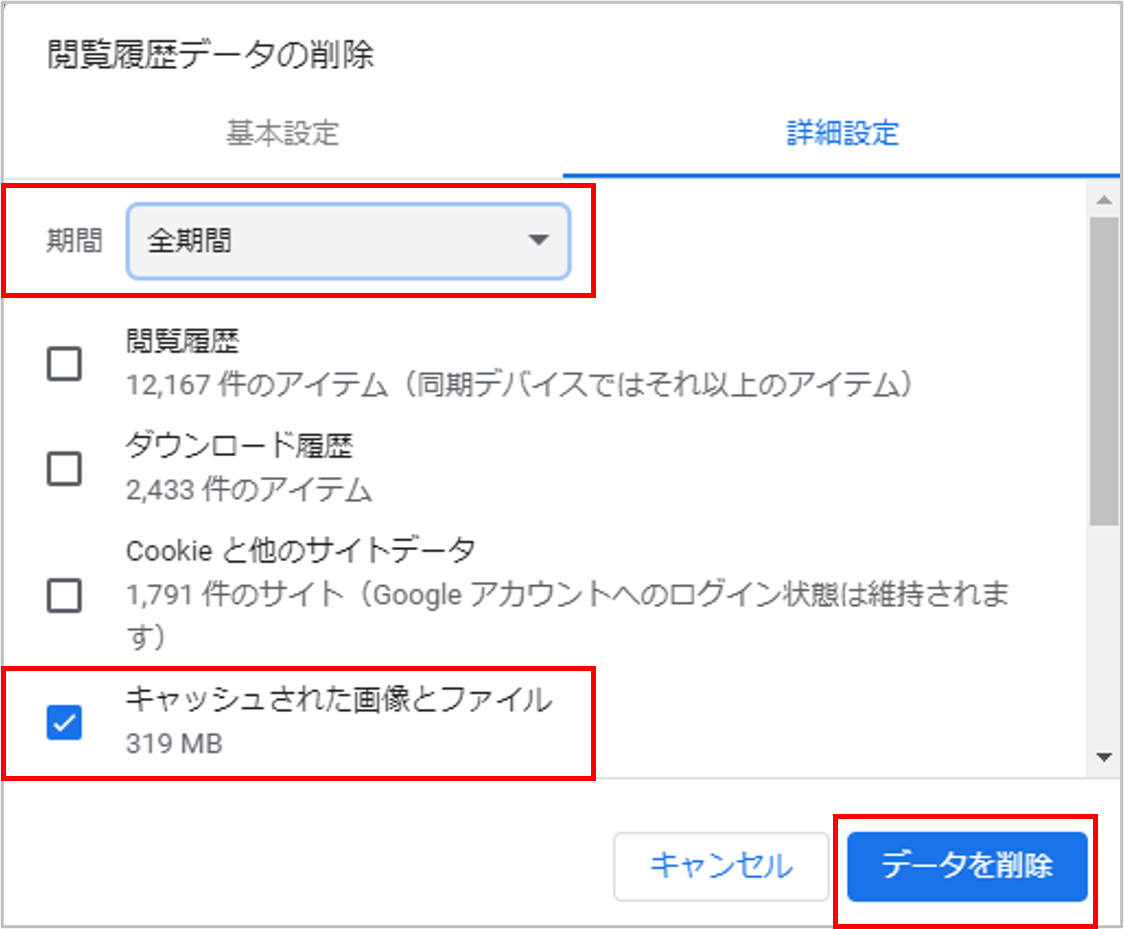
Task: Open the 全期間 time range dropdown
Action: pyautogui.click(x=348, y=241)
